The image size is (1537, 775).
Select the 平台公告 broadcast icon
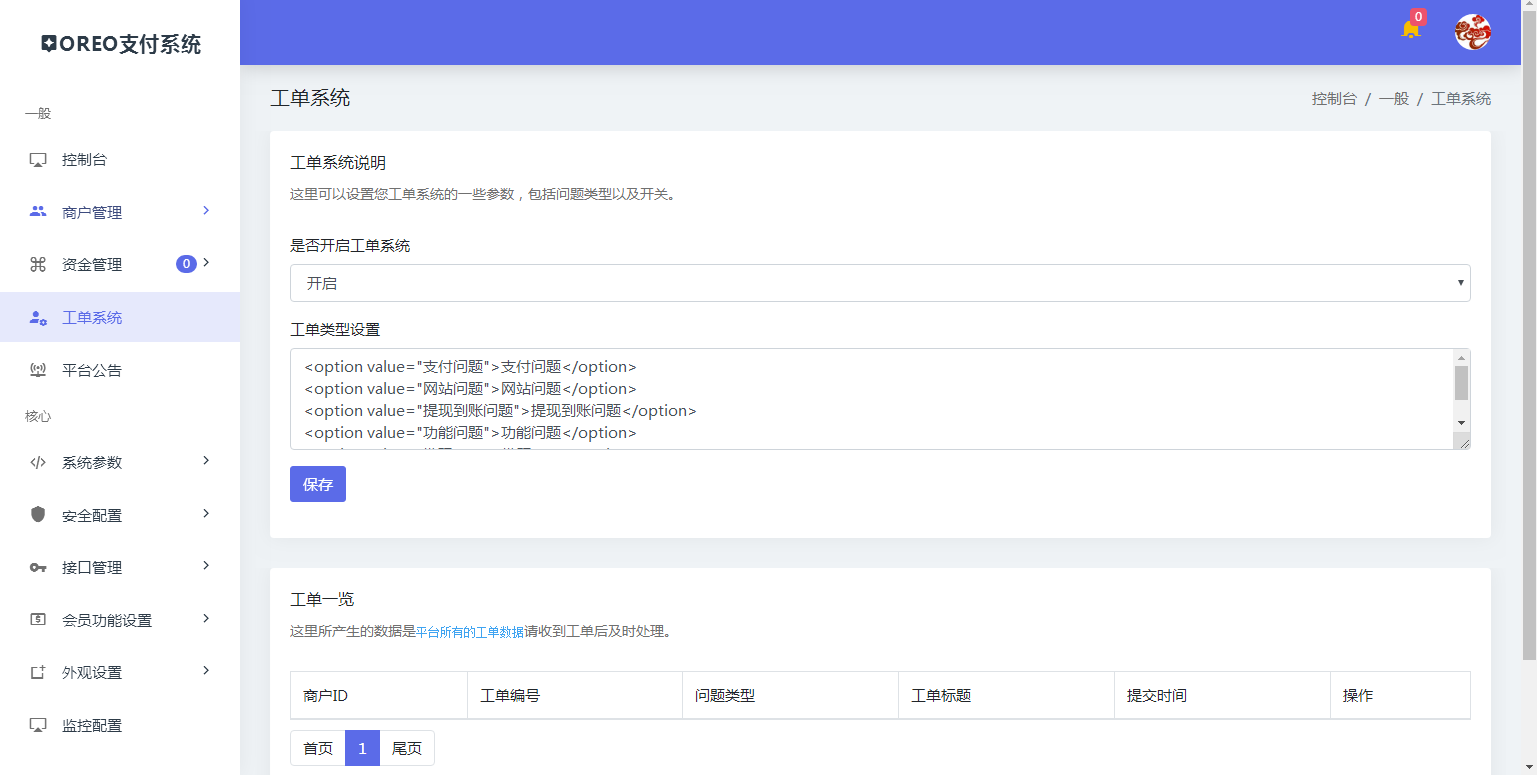tap(37, 369)
